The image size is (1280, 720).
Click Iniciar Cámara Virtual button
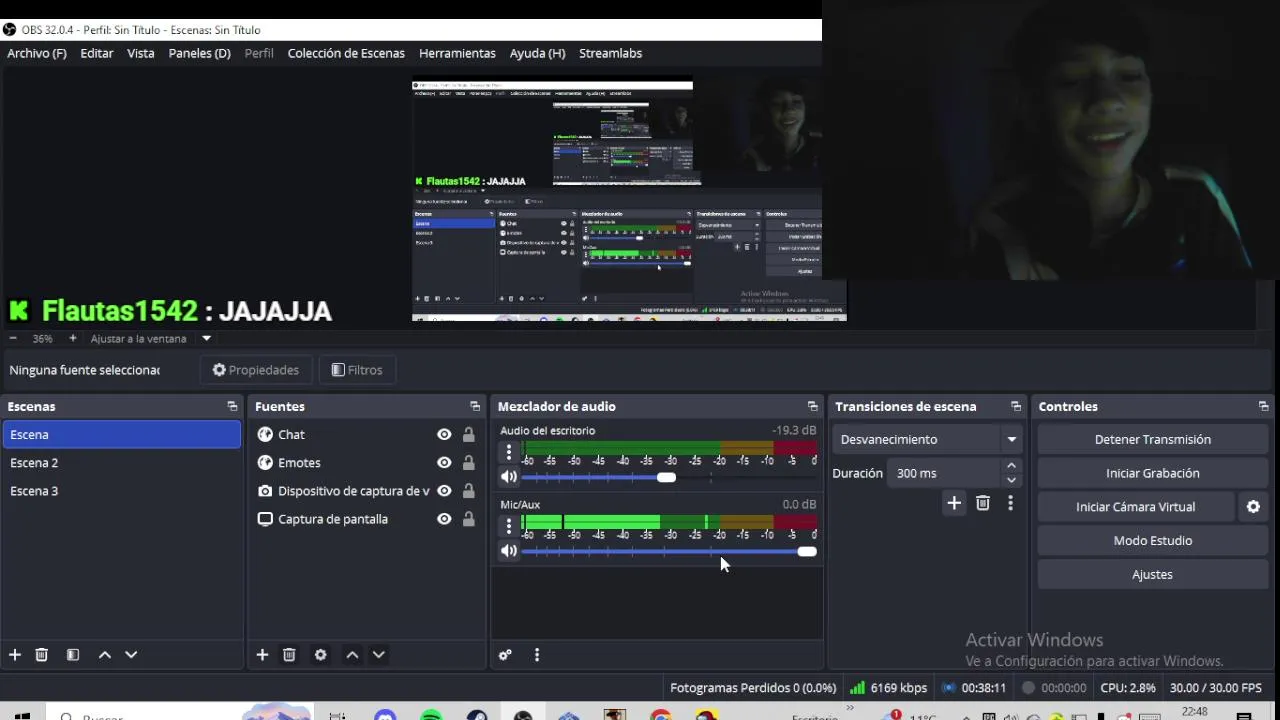[1135, 507]
